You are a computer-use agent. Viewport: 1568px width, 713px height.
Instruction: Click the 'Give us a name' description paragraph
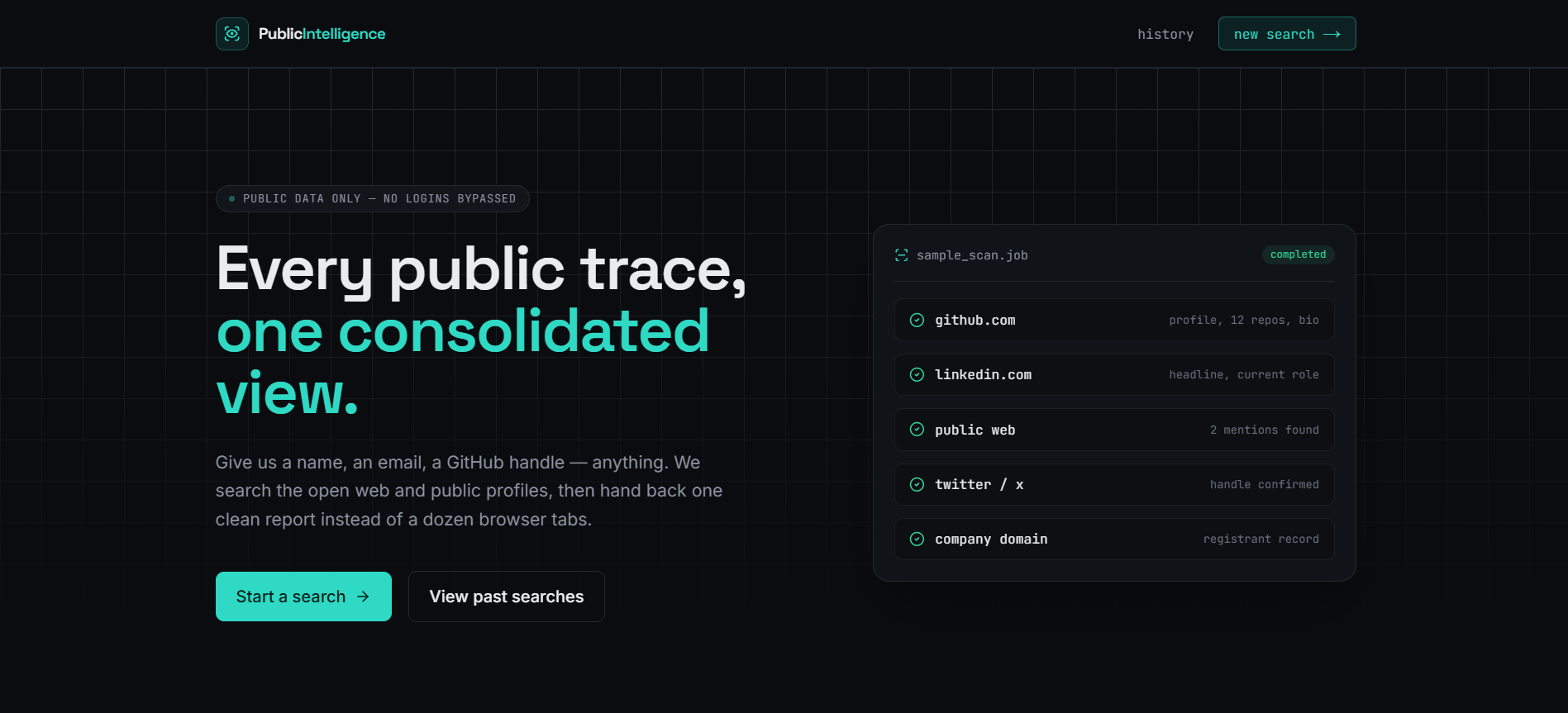469,491
